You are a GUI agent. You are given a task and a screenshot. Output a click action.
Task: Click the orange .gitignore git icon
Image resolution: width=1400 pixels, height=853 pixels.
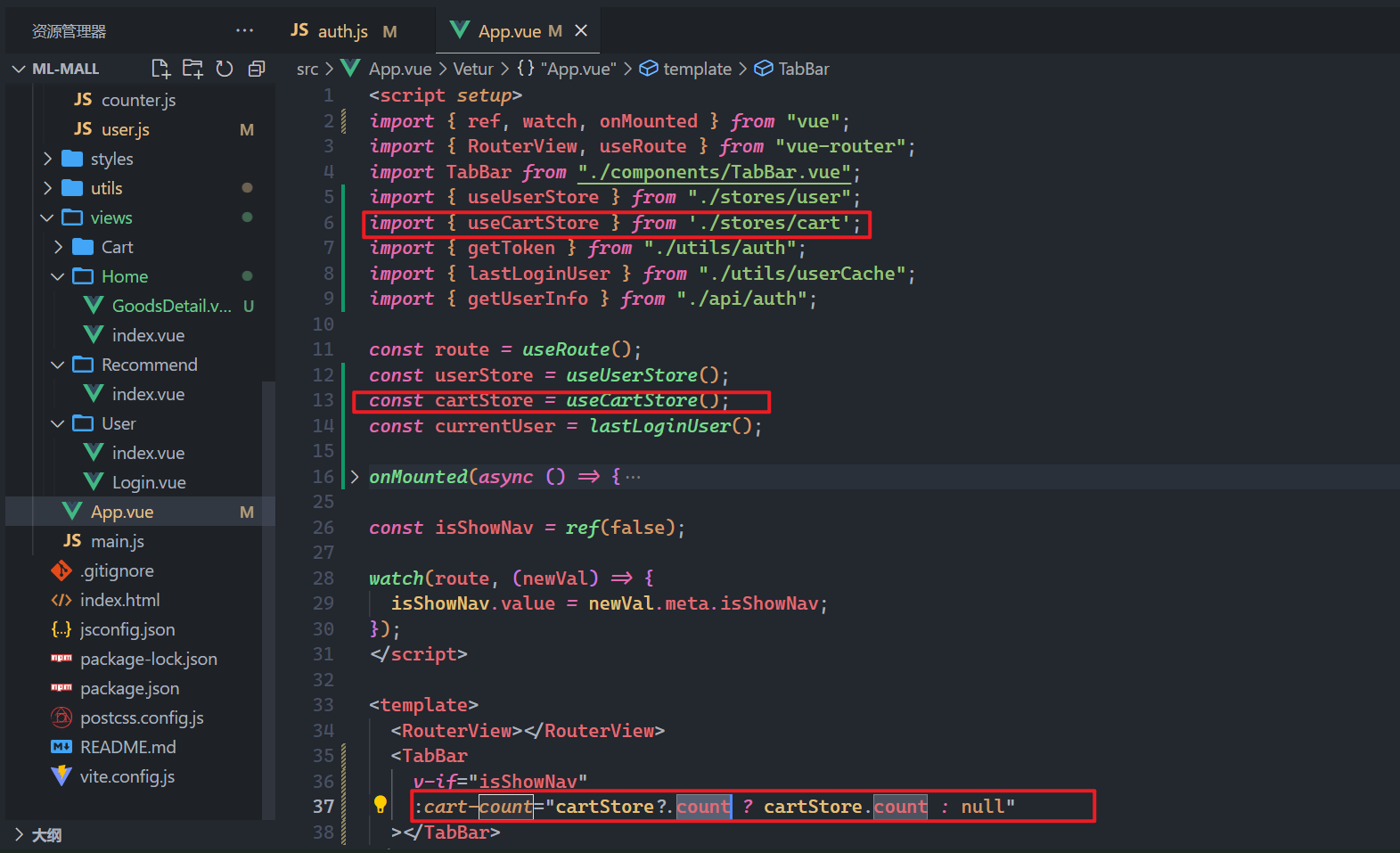click(61, 570)
